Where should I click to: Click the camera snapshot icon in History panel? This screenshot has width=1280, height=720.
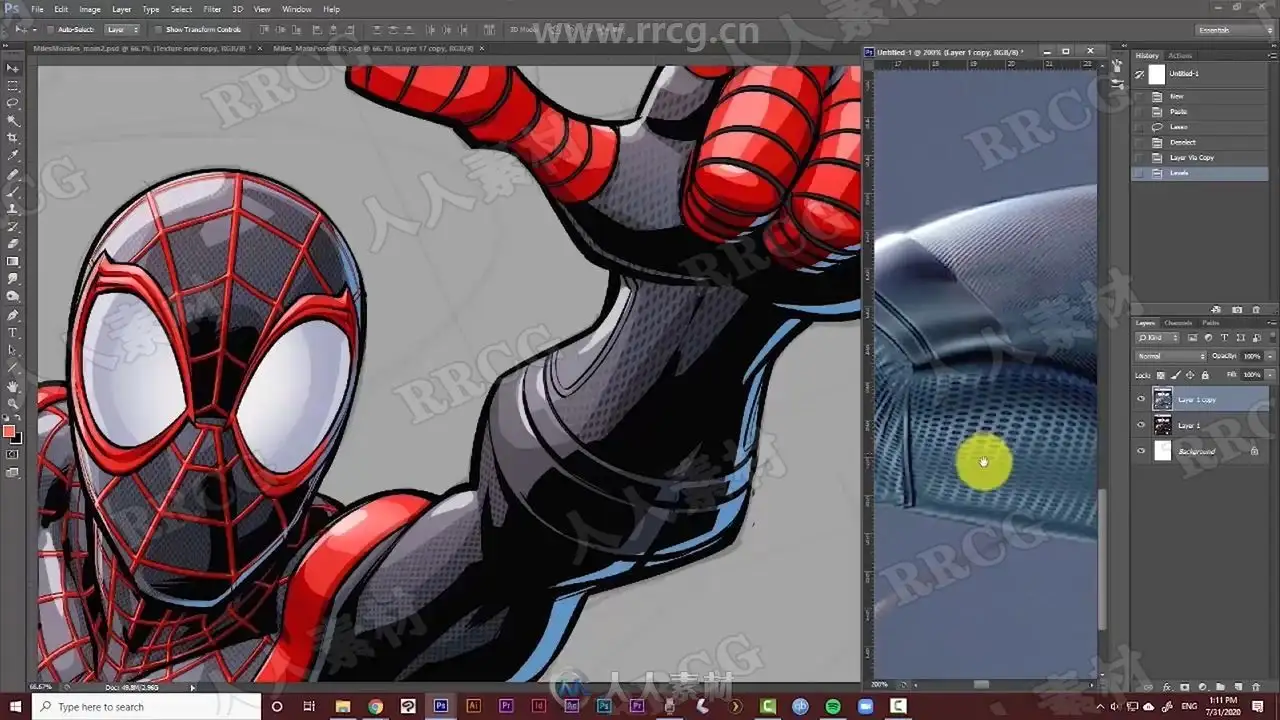(x=1237, y=310)
